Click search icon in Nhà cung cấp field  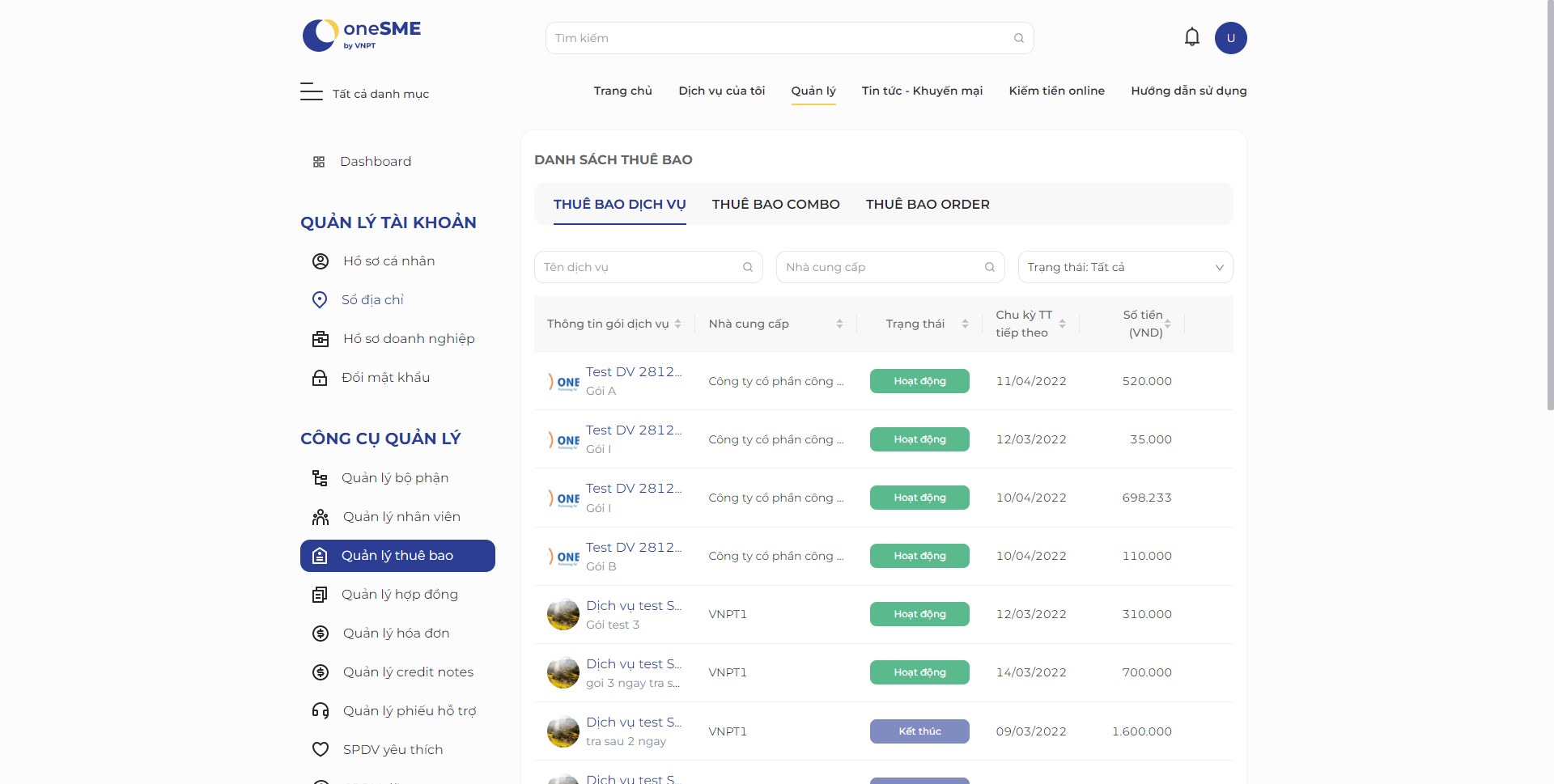990,267
